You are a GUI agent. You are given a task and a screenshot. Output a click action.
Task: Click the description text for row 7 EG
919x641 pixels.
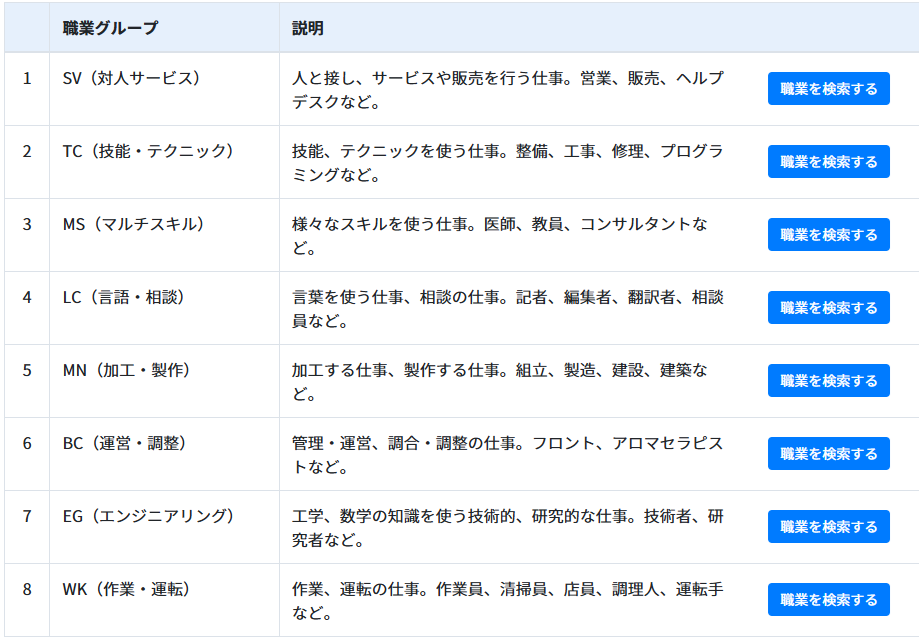point(508,528)
